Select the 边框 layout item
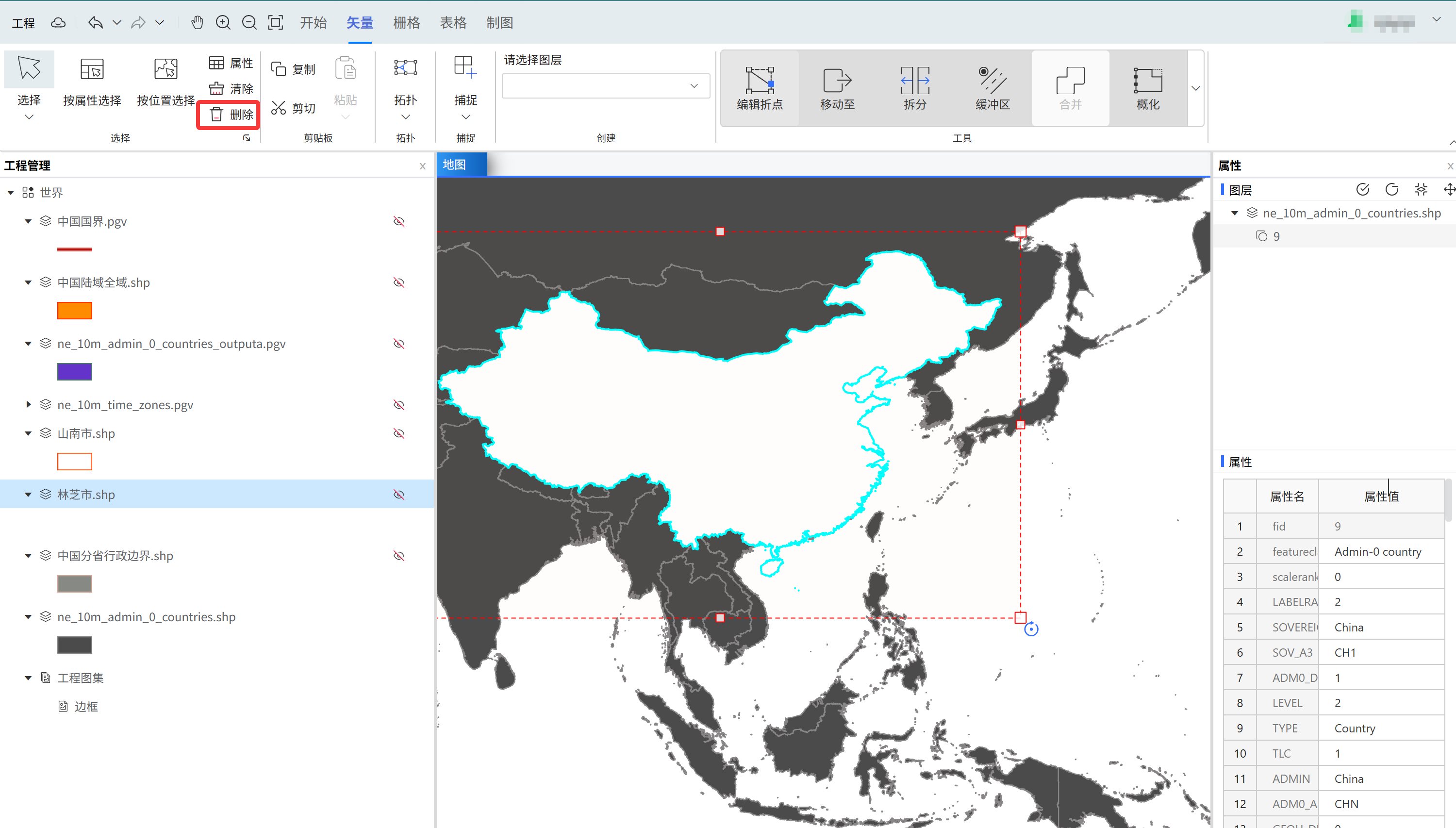This screenshot has width=1456, height=828. coord(86,706)
